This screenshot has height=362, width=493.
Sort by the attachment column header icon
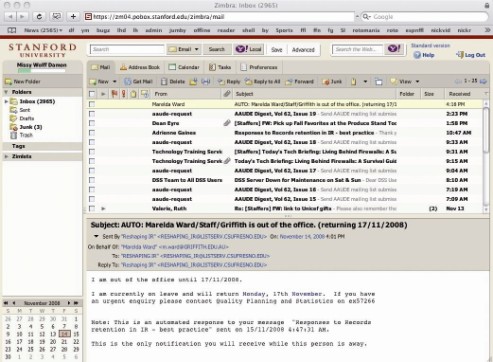227,94
